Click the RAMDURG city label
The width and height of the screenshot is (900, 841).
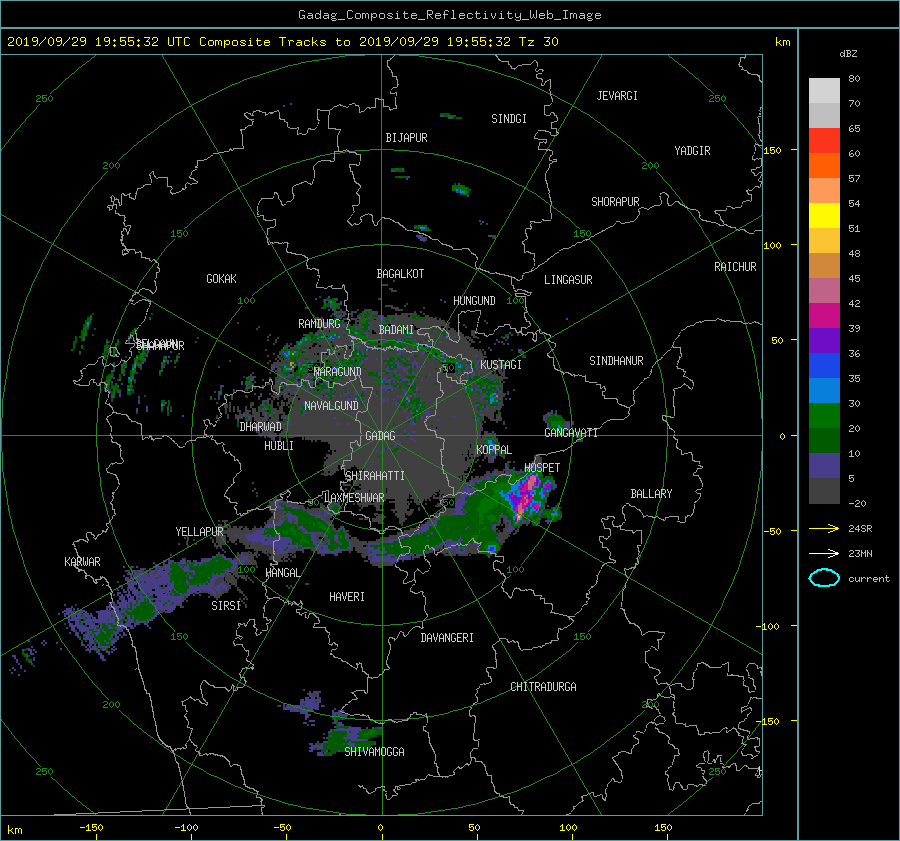pos(319,324)
